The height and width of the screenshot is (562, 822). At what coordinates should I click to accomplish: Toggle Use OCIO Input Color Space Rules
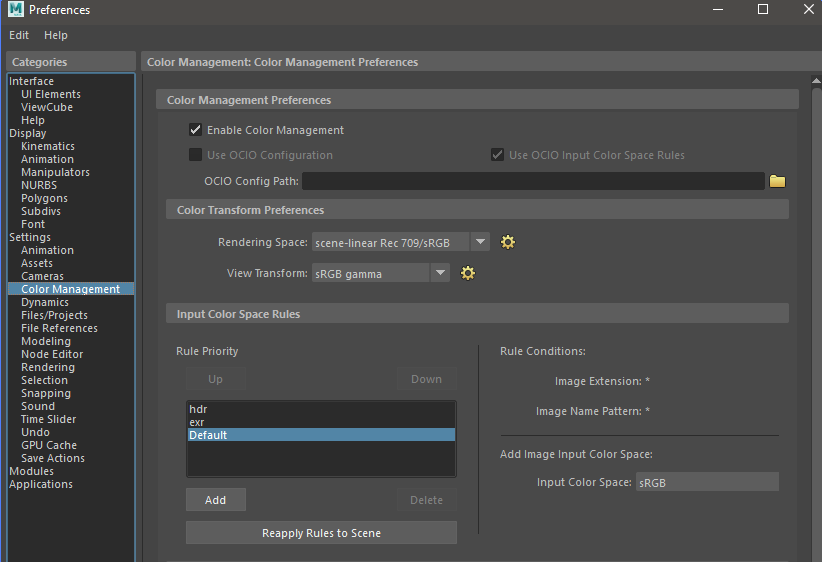click(x=497, y=155)
